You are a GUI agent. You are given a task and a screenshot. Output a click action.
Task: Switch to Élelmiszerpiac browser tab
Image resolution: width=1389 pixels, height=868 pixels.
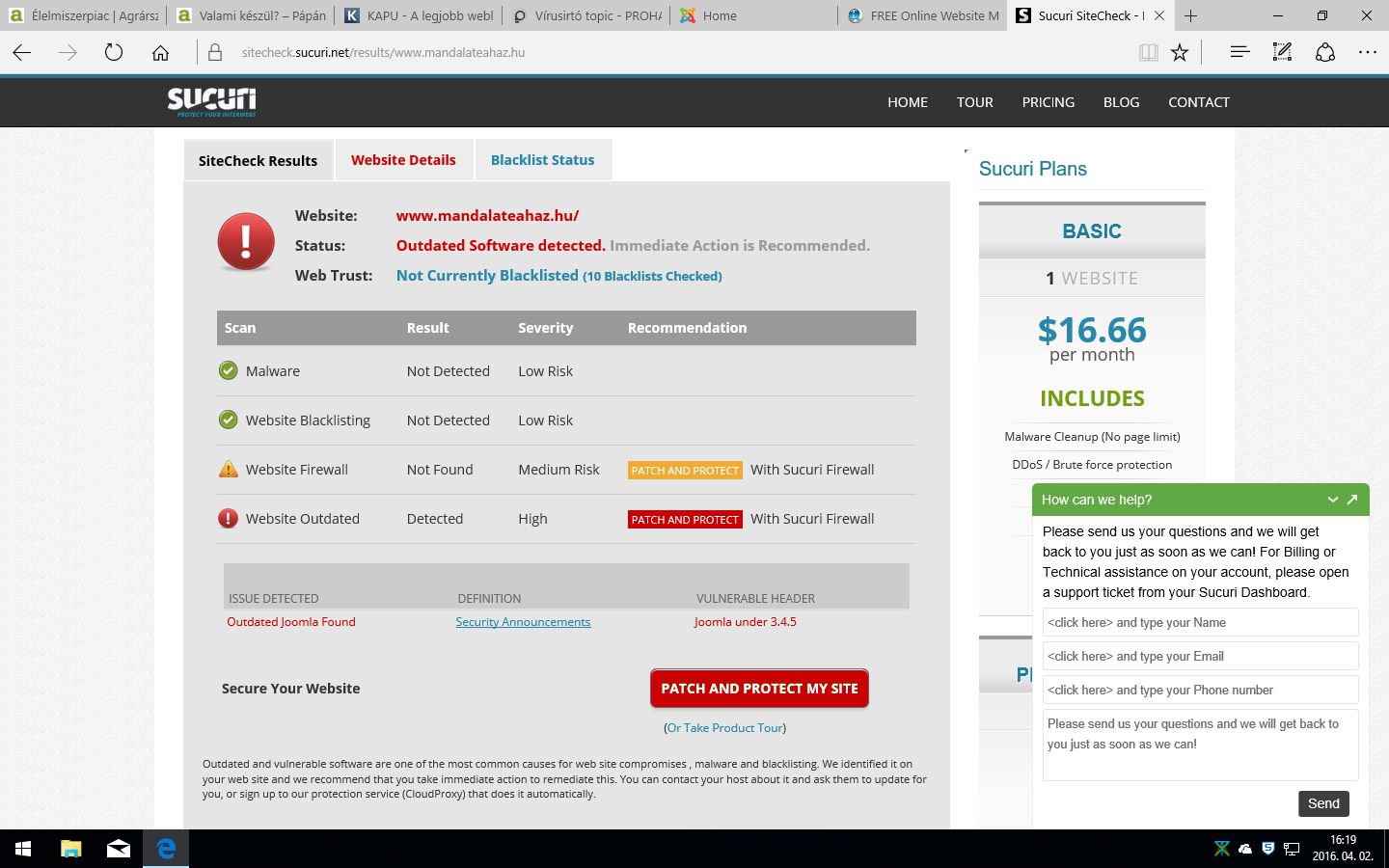point(83,15)
